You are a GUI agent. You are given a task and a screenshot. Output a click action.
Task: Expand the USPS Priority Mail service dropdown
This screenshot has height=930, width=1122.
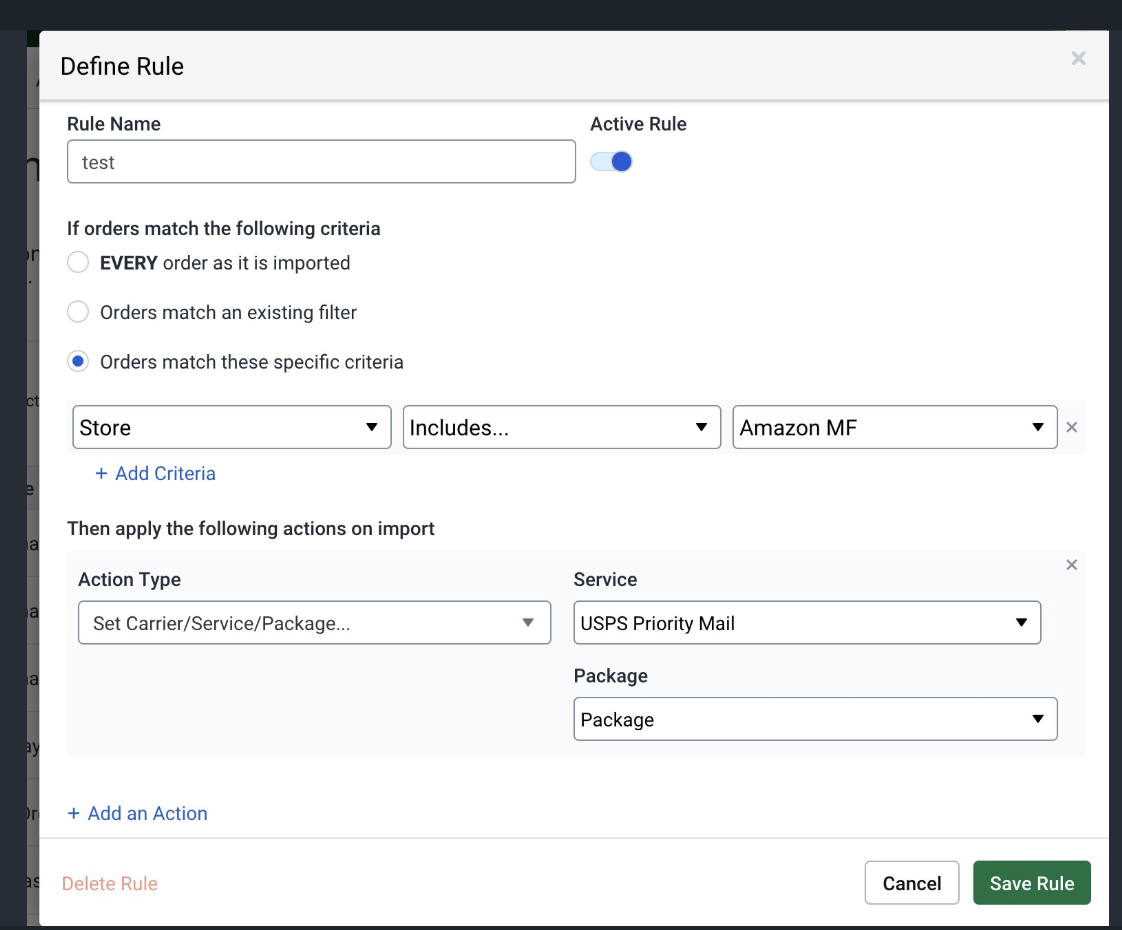click(x=807, y=622)
